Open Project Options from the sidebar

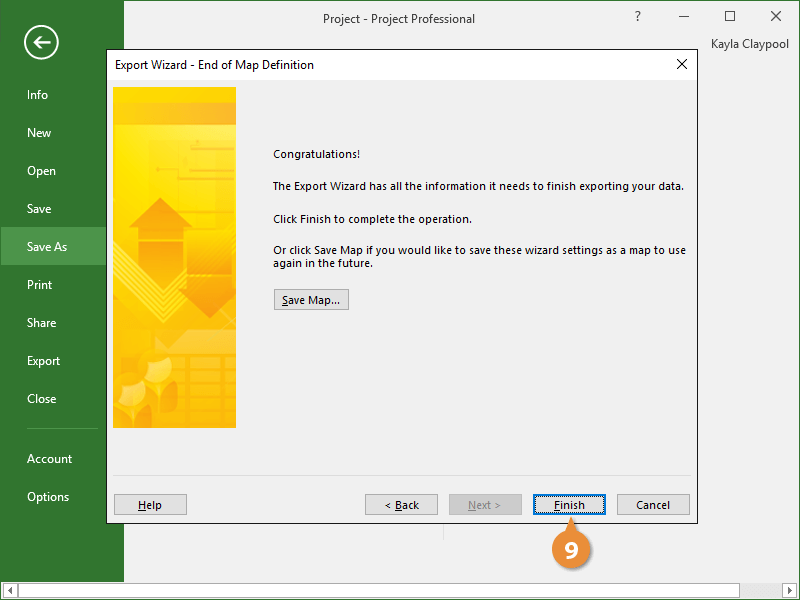tap(48, 497)
